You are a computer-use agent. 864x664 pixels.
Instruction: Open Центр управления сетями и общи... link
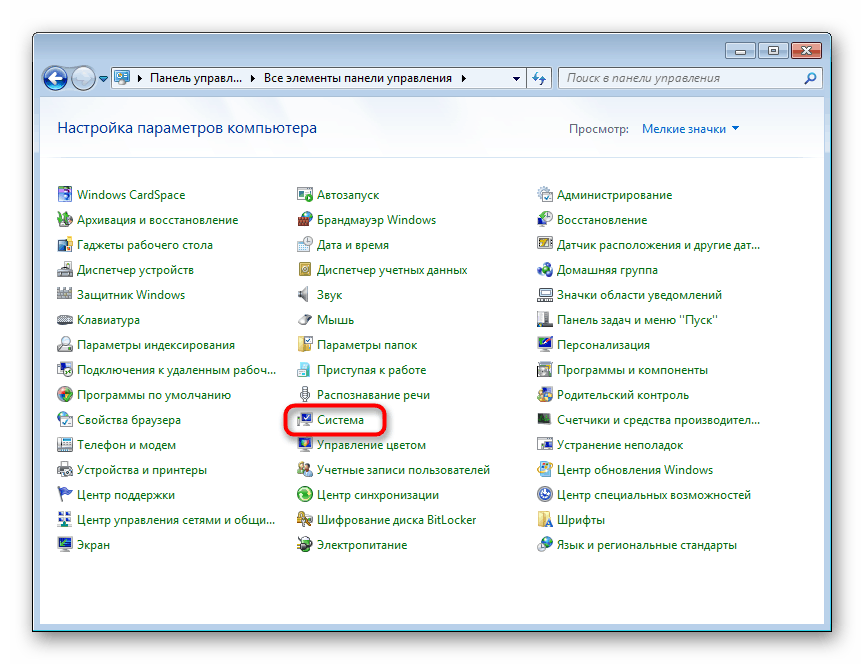176,520
